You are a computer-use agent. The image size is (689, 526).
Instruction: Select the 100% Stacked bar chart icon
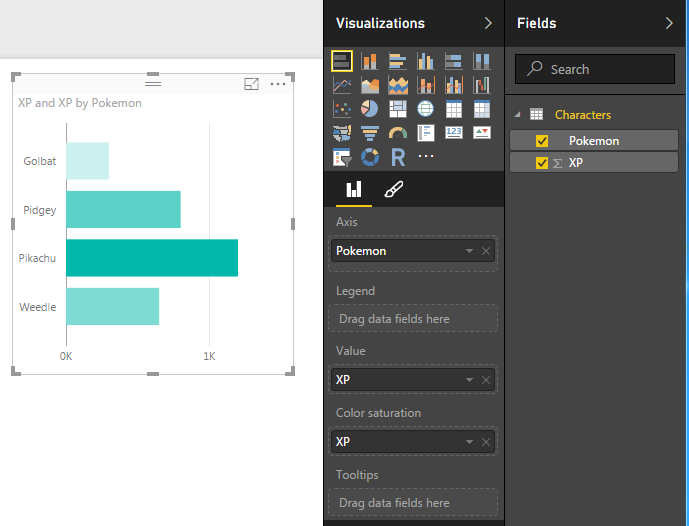coord(453,61)
